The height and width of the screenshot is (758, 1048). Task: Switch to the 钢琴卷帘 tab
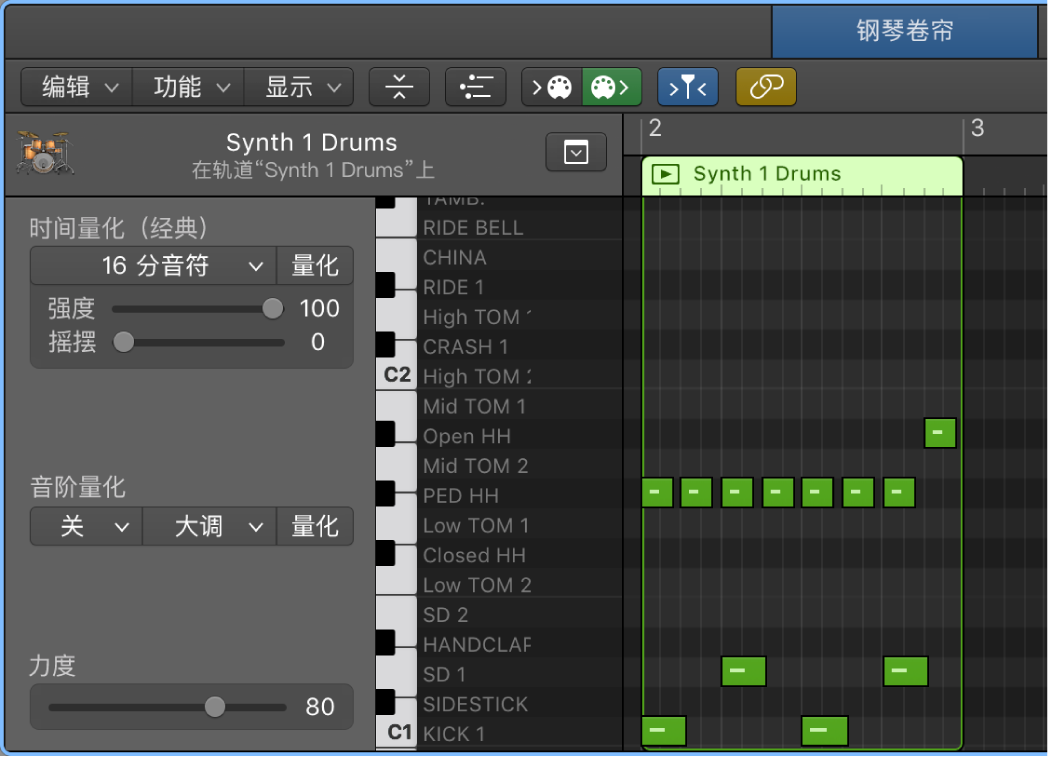coord(904,31)
